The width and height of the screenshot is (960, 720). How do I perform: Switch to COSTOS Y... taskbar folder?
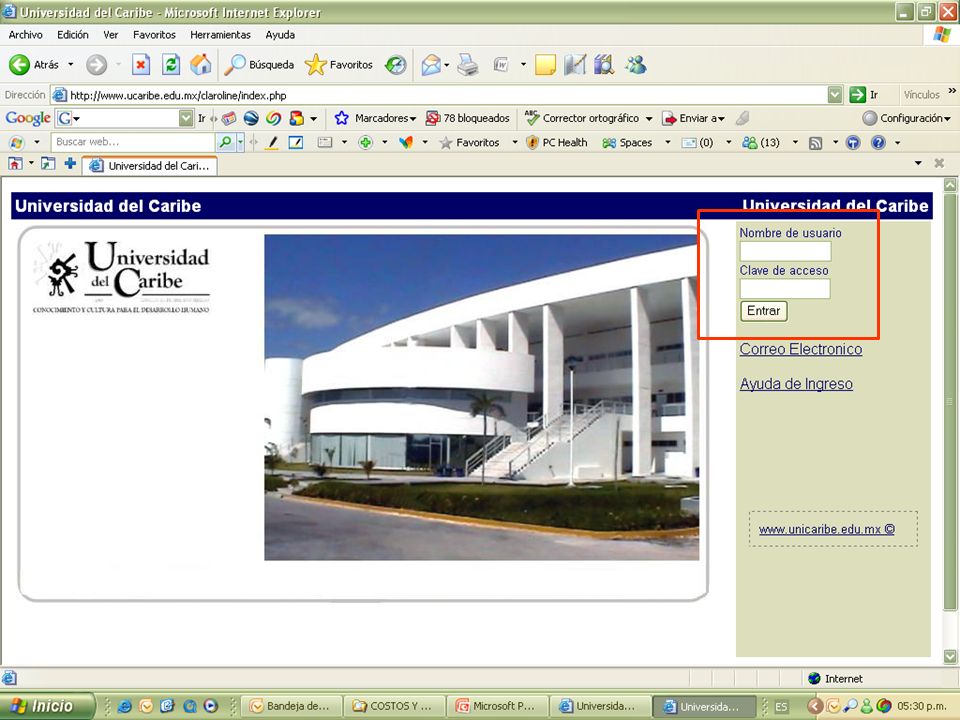[x=394, y=706]
